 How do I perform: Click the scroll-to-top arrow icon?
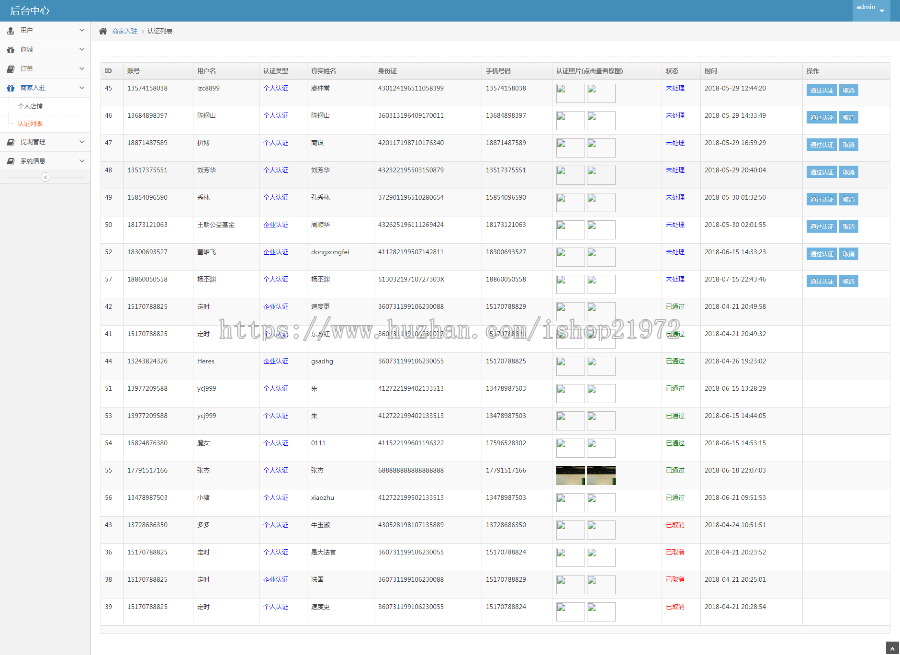(x=891, y=648)
